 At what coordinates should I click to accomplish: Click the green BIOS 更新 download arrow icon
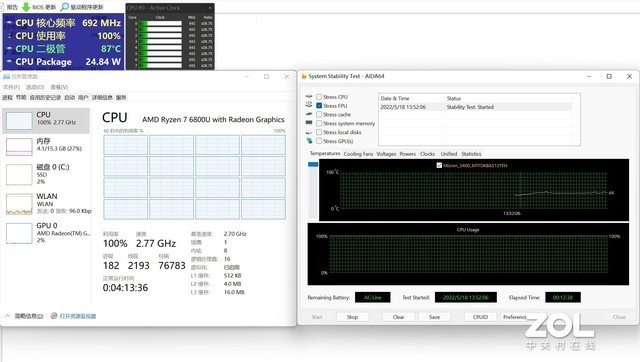[x=26, y=7]
